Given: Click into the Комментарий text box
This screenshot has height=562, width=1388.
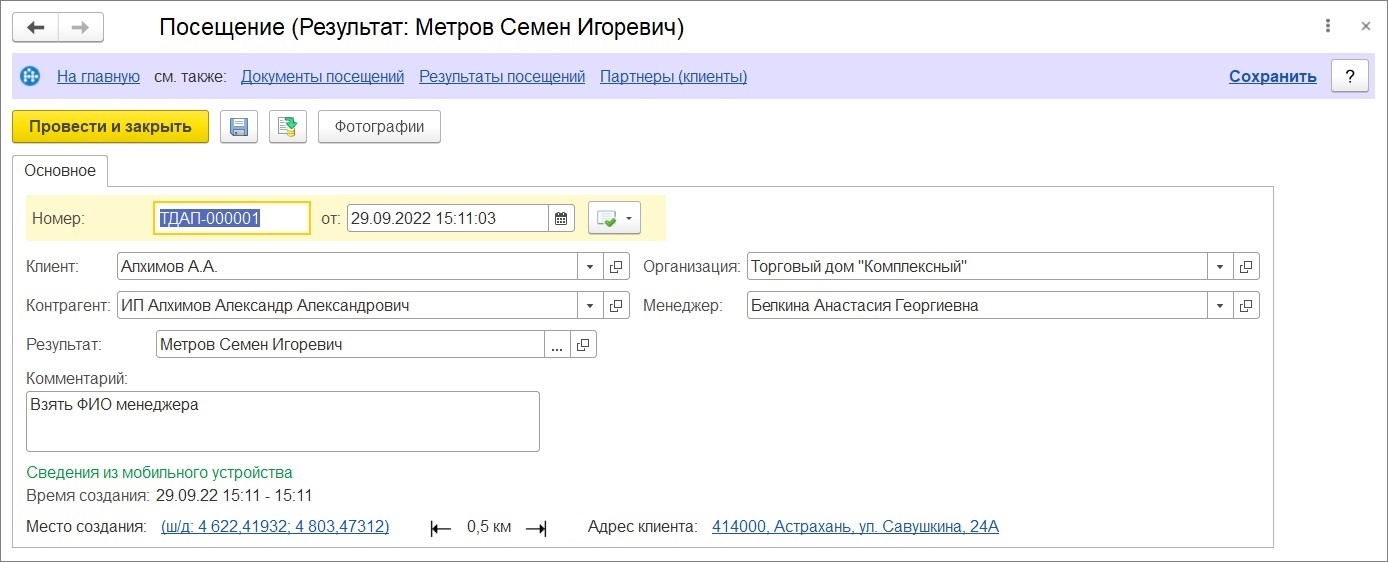Looking at the screenshot, I should [283, 421].
